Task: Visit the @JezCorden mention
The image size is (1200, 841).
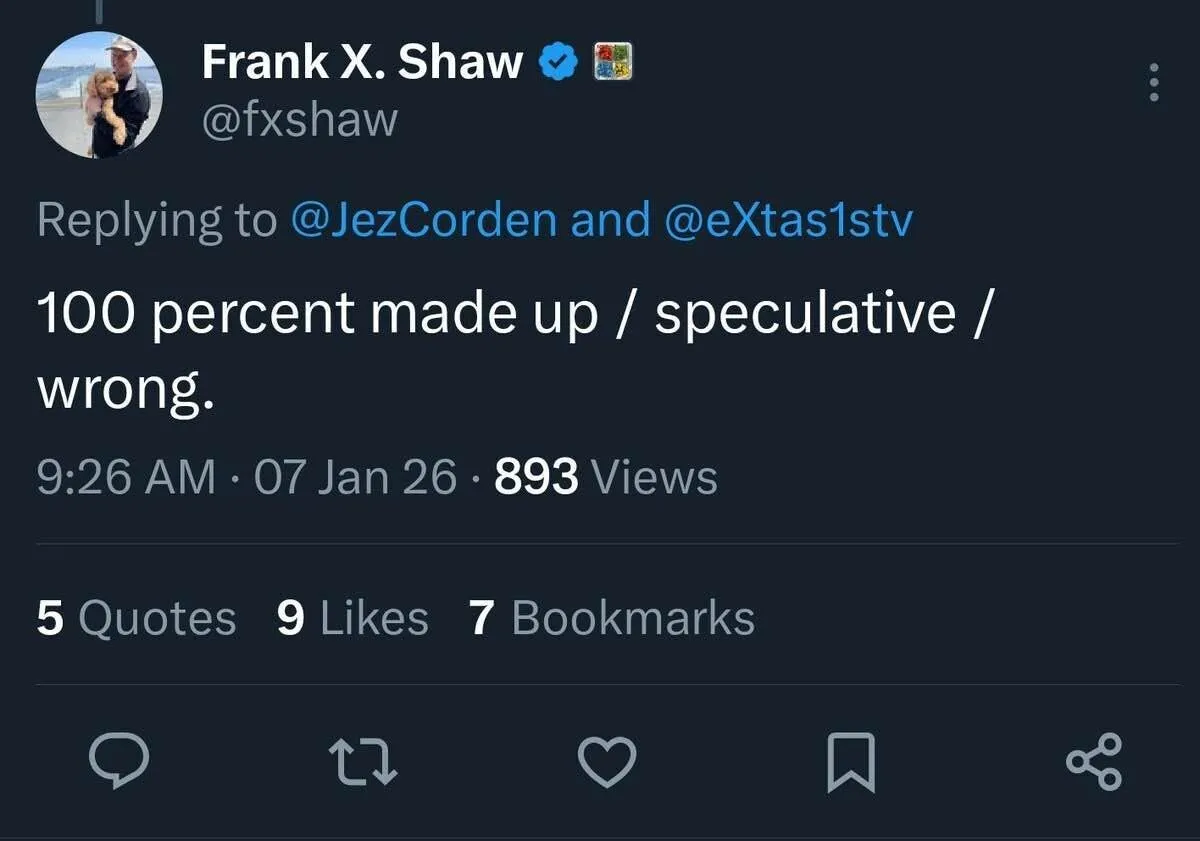Action: coord(423,219)
